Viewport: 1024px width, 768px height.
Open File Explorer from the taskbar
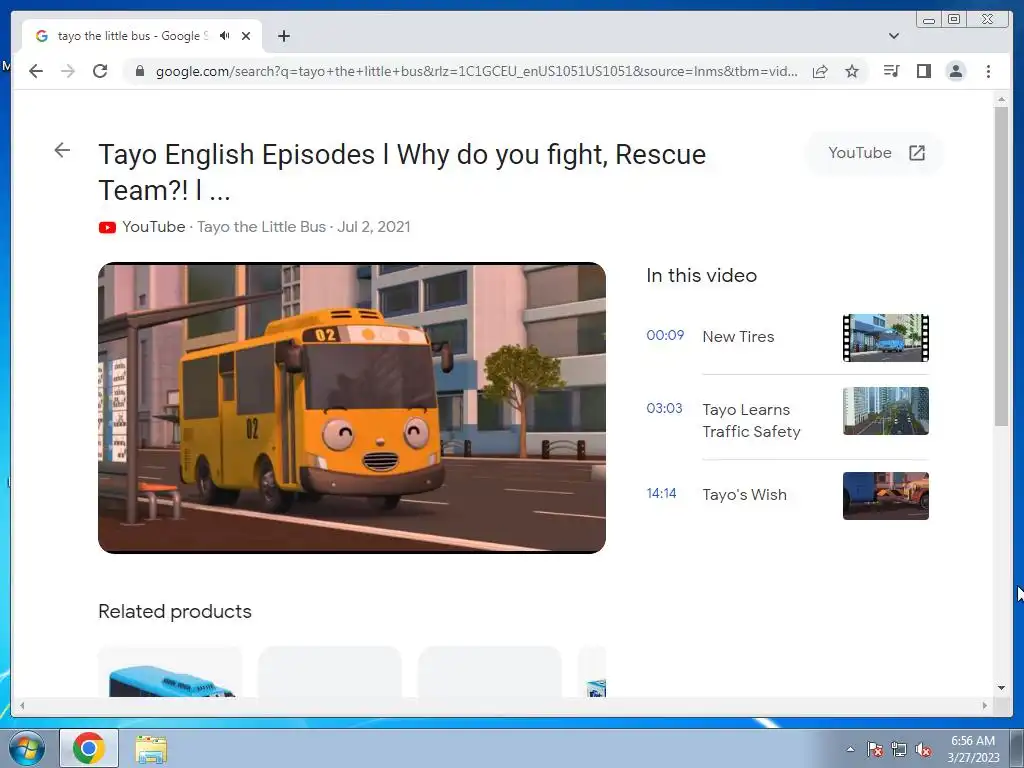pos(151,748)
